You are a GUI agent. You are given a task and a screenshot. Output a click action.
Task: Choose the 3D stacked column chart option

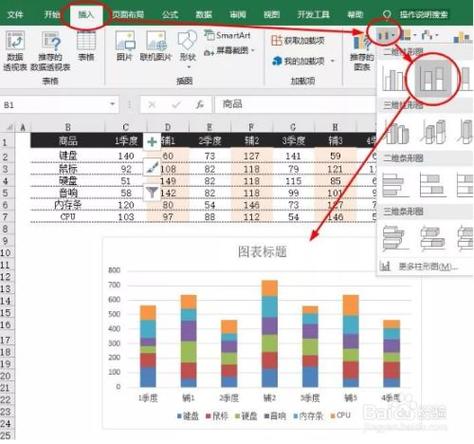pos(433,131)
